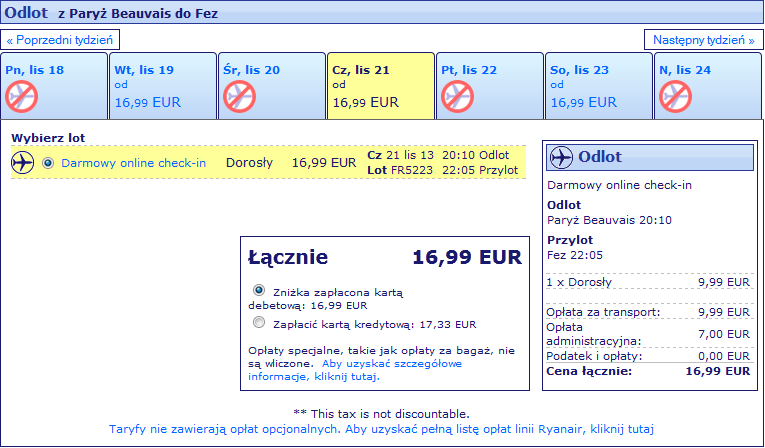Click the 20:10 Odlot departure time
The image size is (765, 448).
[x=476, y=155]
